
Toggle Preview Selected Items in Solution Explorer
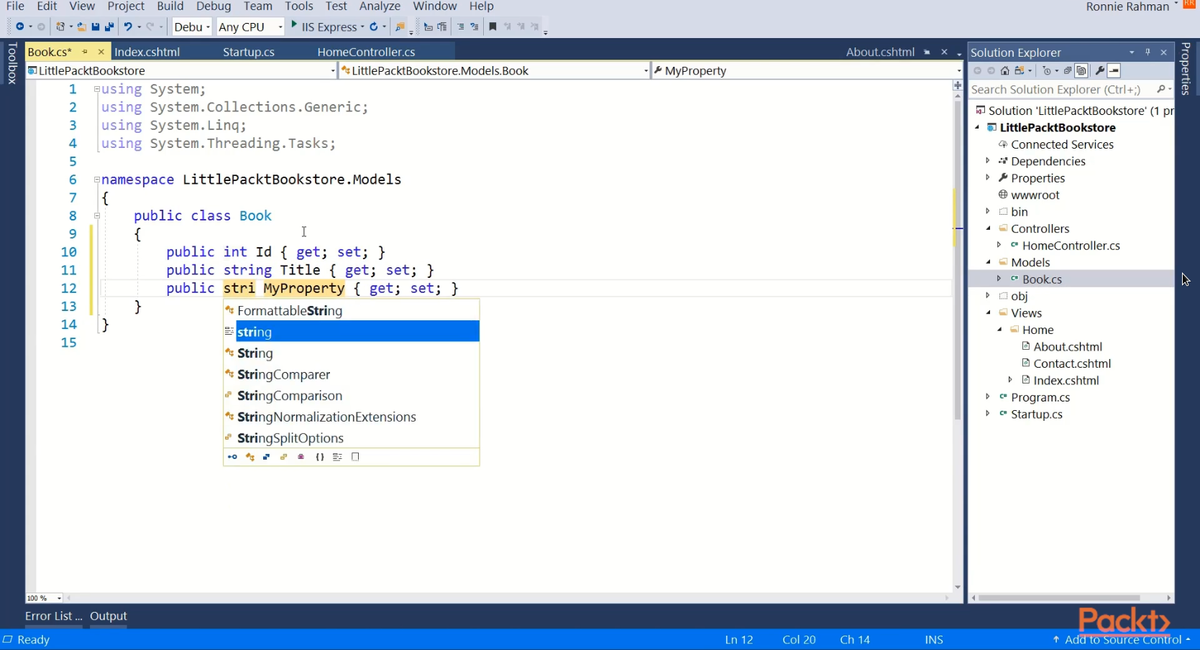click(x=1114, y=71)
